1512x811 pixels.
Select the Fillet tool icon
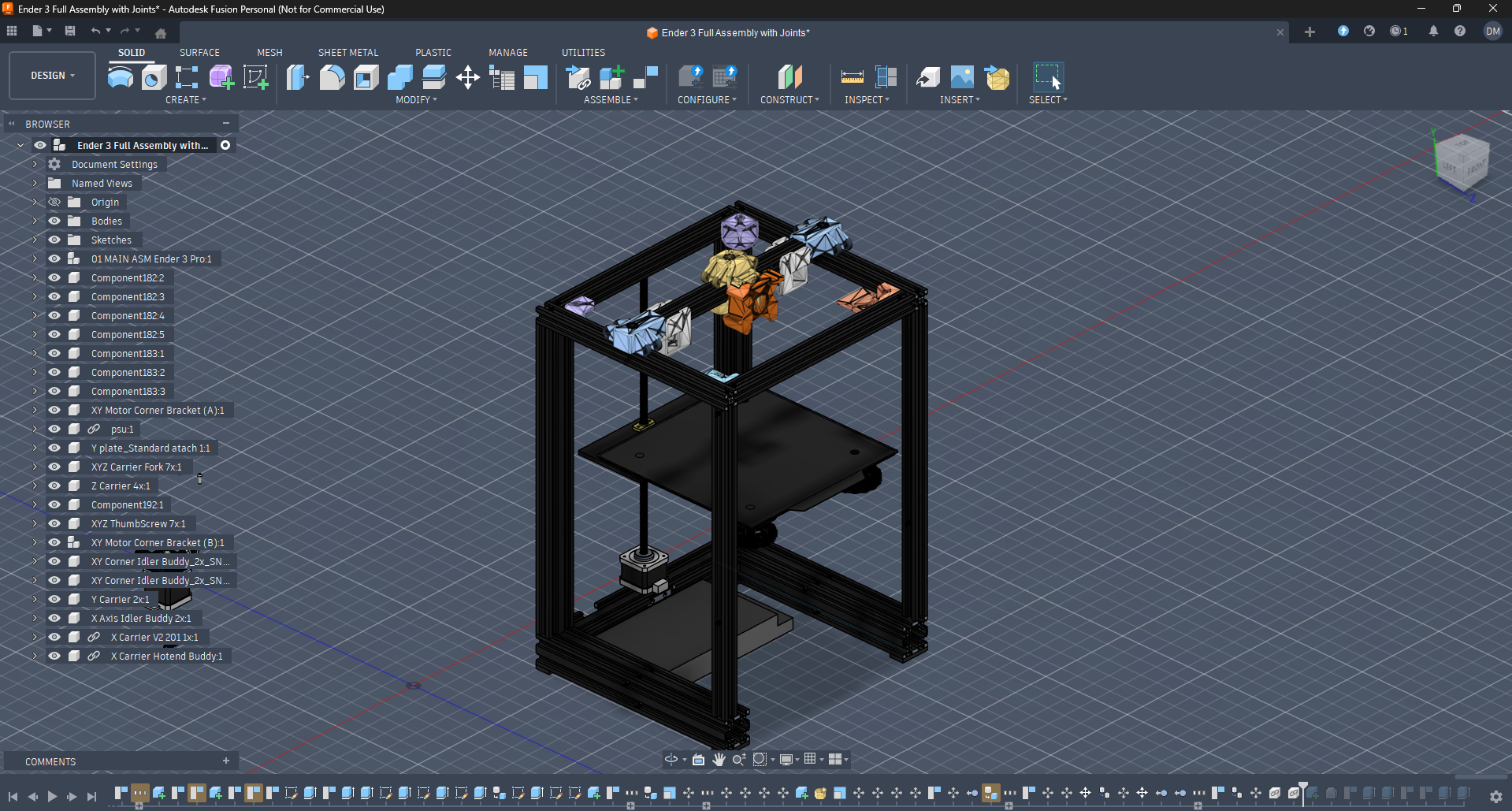(332, 77)
